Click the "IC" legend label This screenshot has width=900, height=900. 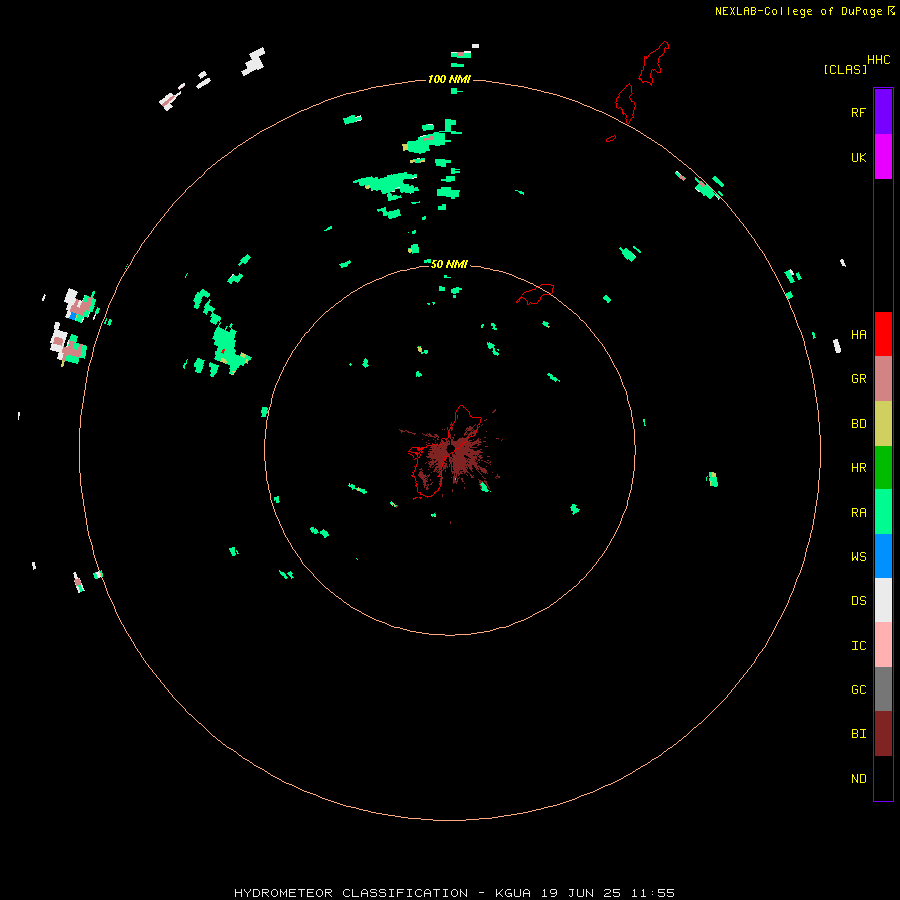point(858,646)
